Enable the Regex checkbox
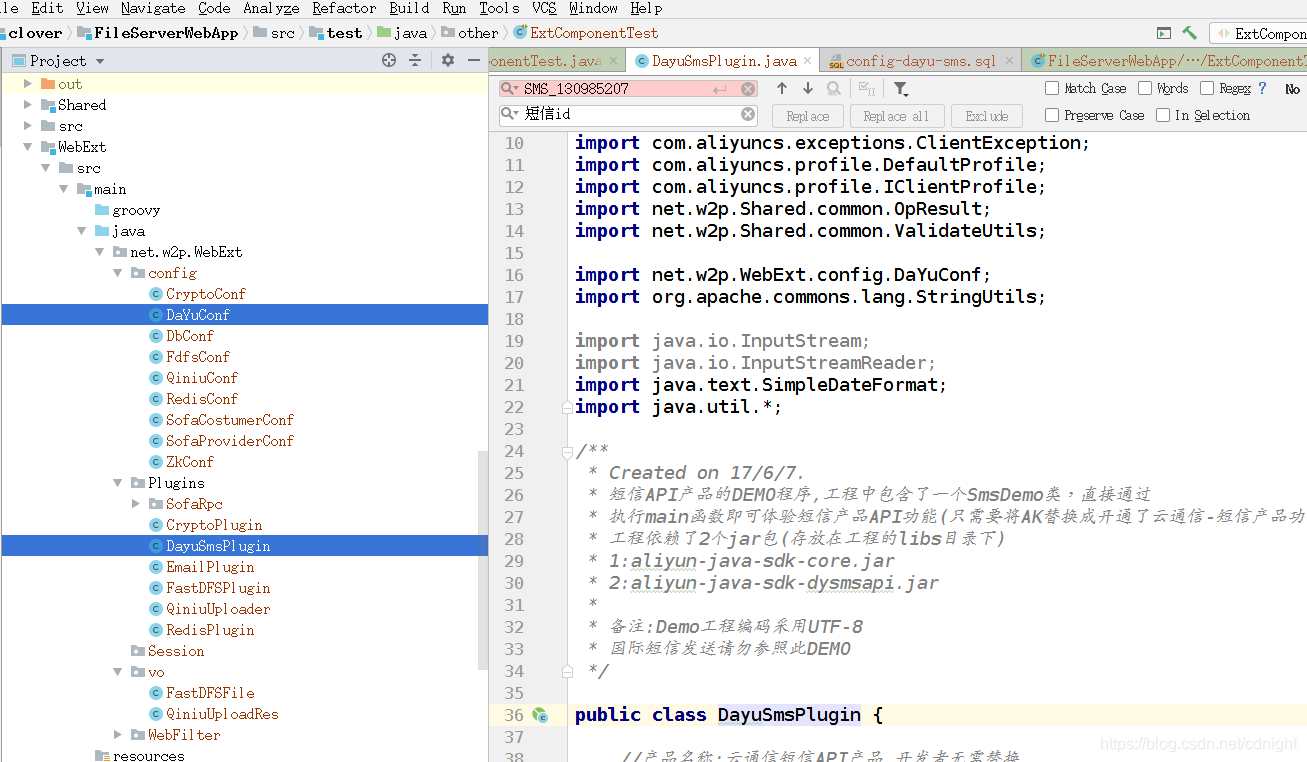The height and width of the screenshot is (762, 1307). click(x=1207, y=88)
